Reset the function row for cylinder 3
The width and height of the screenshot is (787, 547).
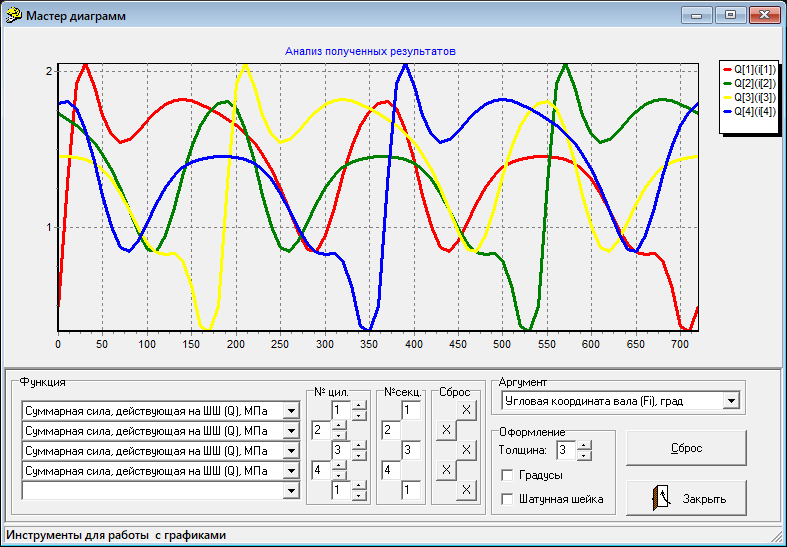point(466,450)
